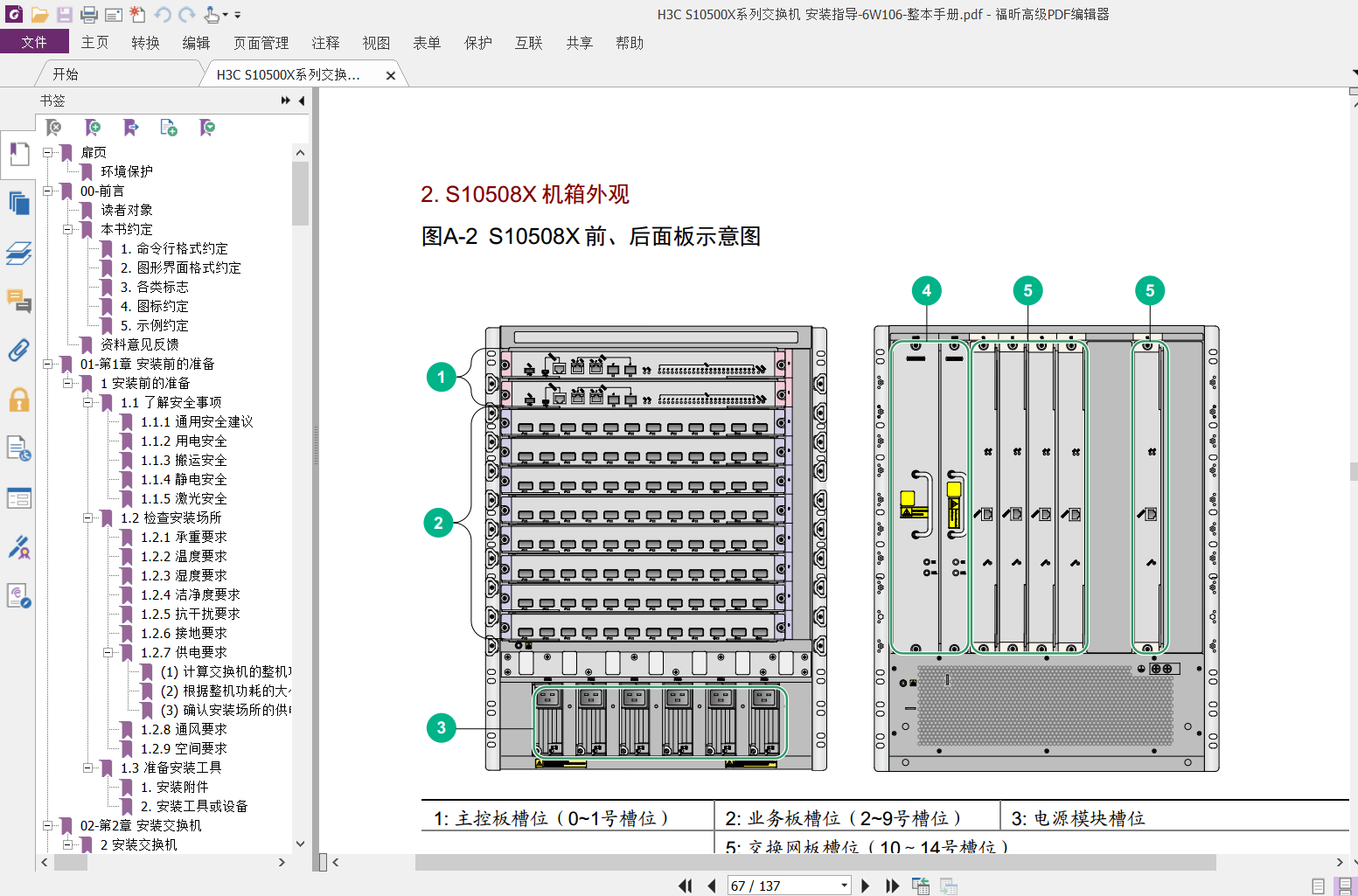Screen dimensions: 1358x896
Task: Open the digital signatures pen panel
Action: [x=19, y=547]
